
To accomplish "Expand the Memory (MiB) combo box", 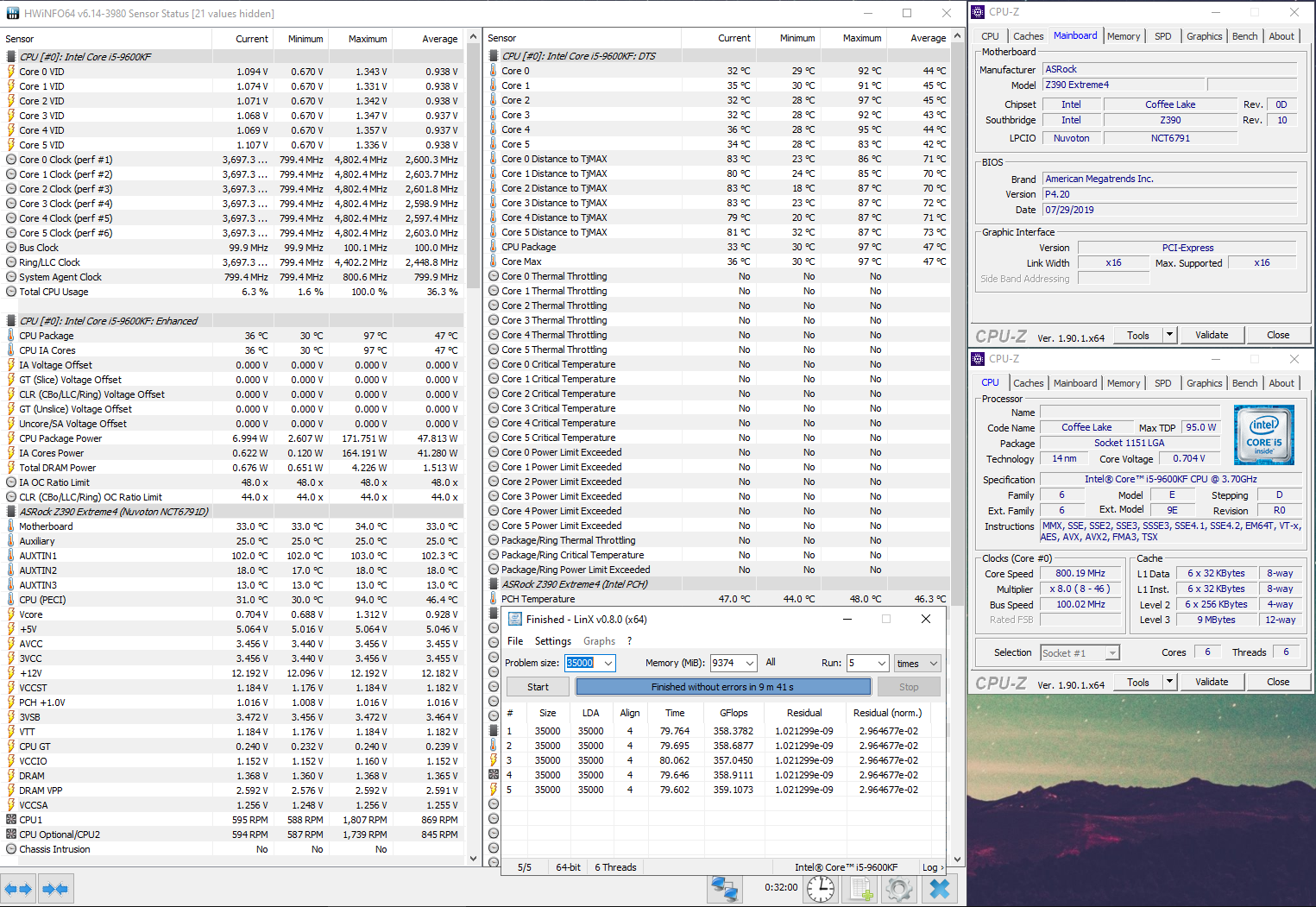I will pos(749,663).
